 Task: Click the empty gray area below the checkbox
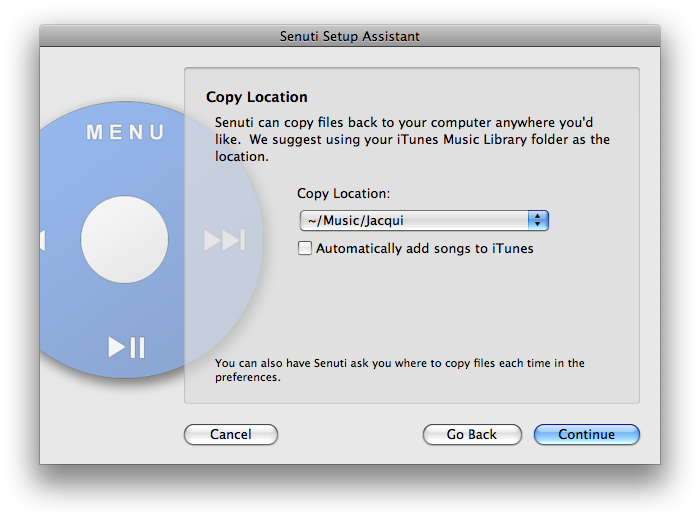coord(420,305)
